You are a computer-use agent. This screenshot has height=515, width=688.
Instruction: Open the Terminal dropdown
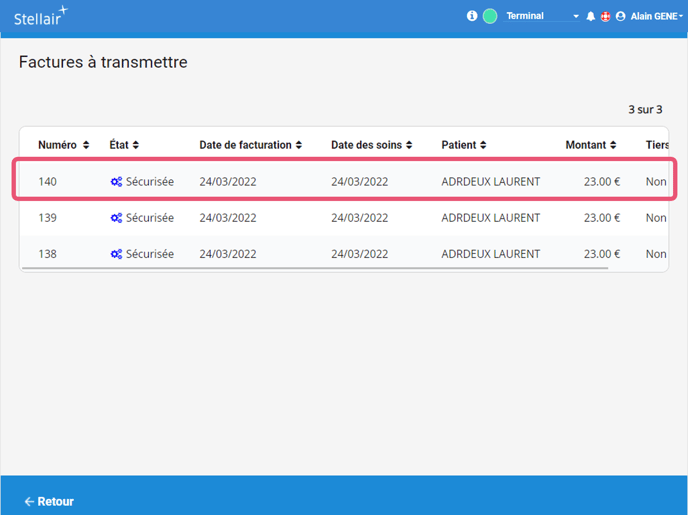point(542,17)
